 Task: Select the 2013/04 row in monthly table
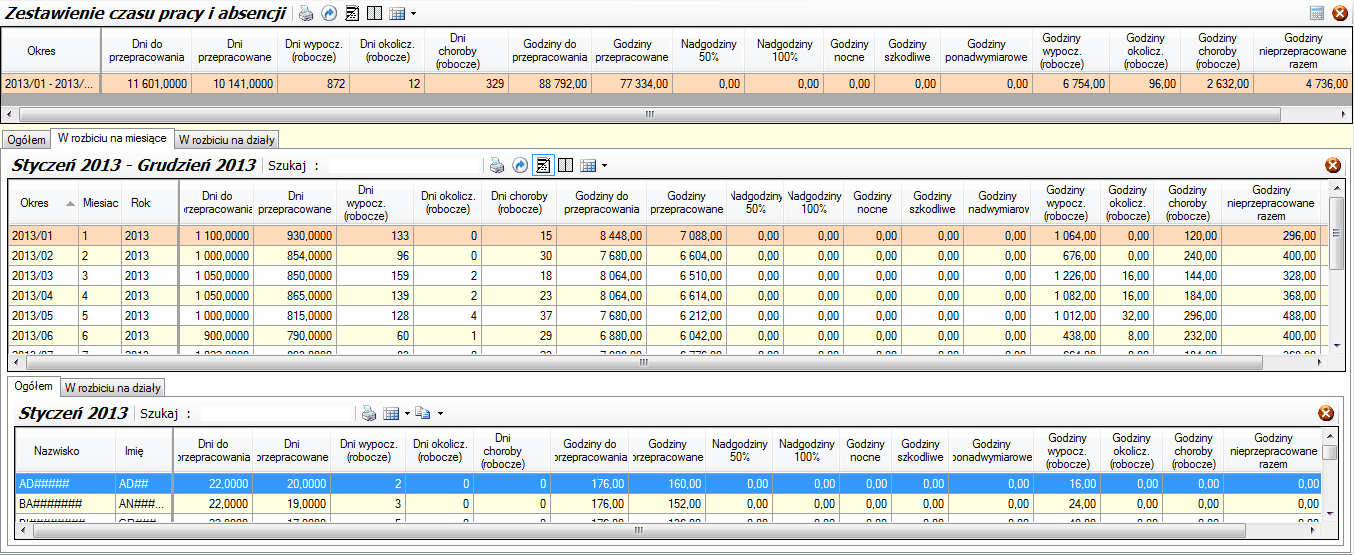pyautogui.click(x=670, y=295)
